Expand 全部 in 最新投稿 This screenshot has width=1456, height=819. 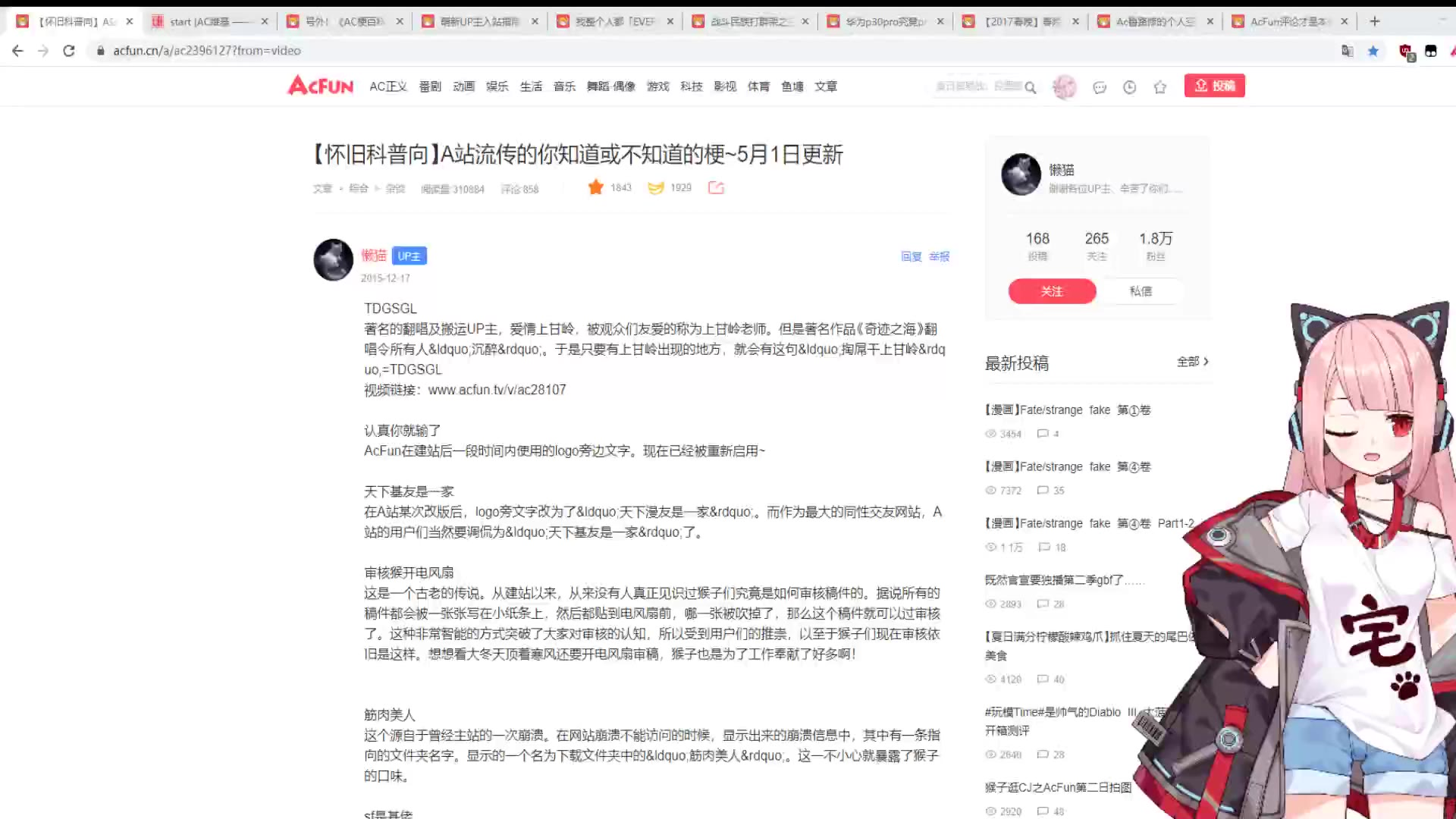pyautogui.click(x=1192, y=362)
